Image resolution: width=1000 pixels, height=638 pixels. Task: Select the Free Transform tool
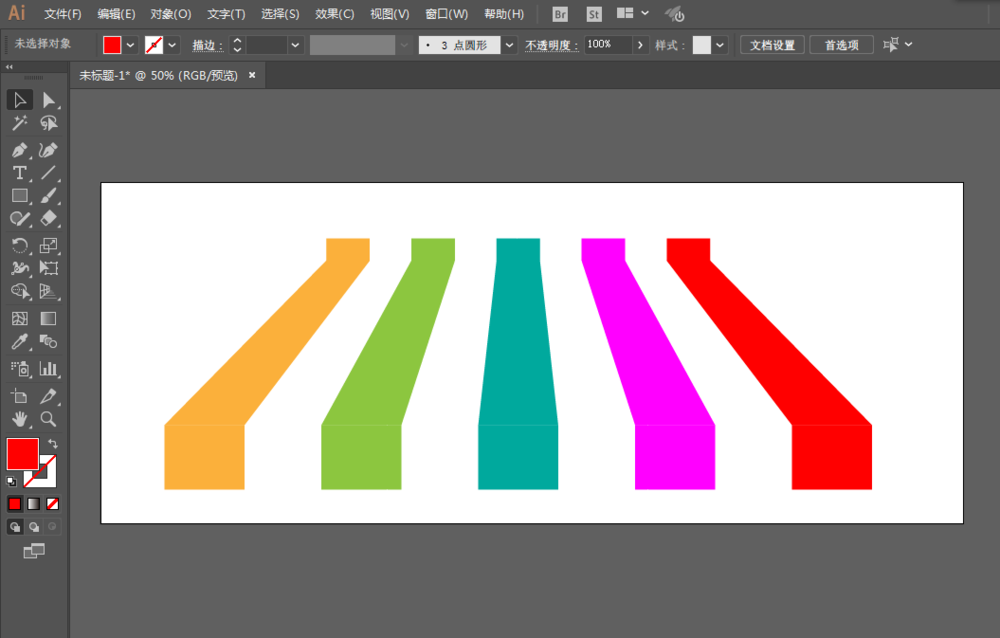48,269
